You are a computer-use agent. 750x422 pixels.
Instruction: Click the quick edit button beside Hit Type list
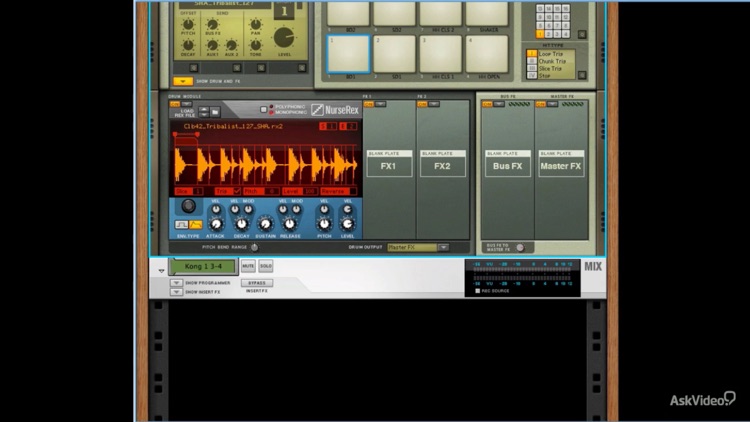[582, 75]
